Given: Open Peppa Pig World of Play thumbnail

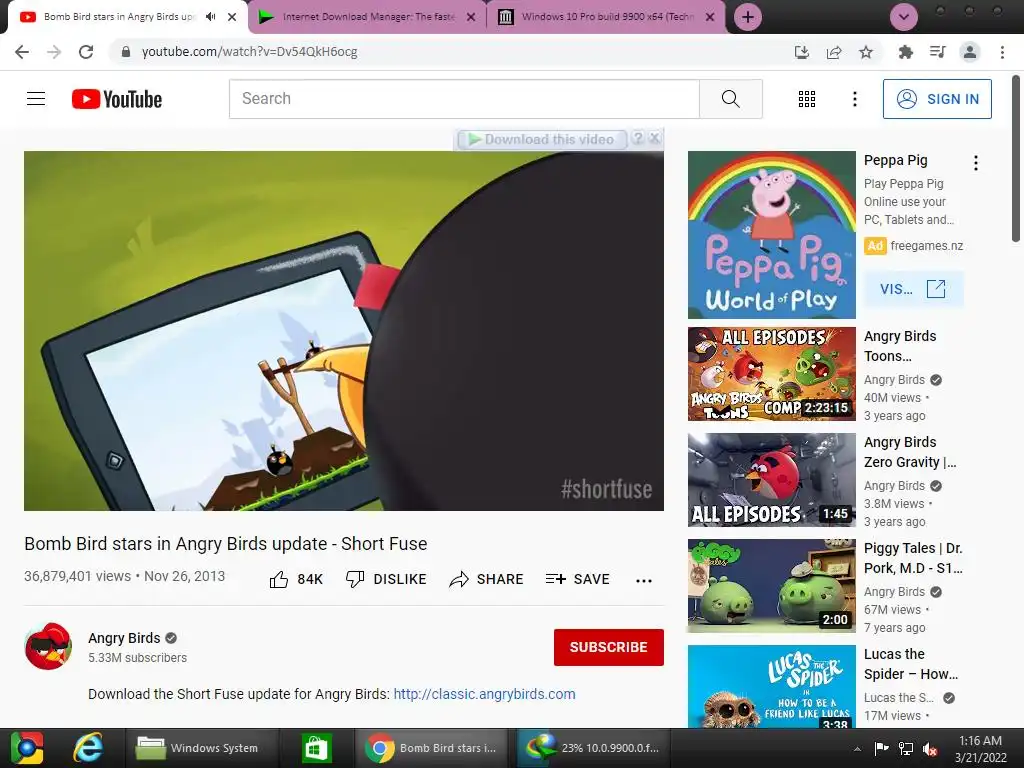Looking at the screenshot, I should tap(771, 235).
